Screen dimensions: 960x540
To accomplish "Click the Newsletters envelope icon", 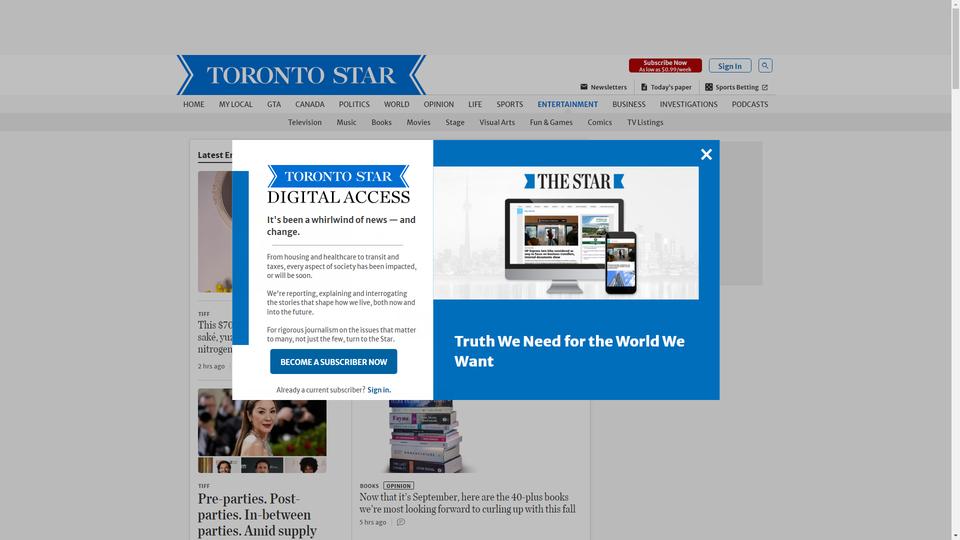I will pos(583,87).
